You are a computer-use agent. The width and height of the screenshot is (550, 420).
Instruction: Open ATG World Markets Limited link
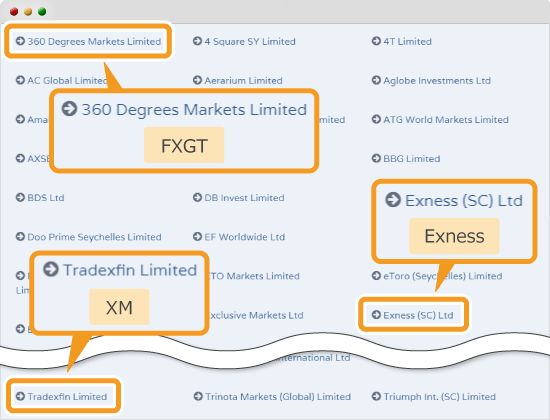(446, 120)
